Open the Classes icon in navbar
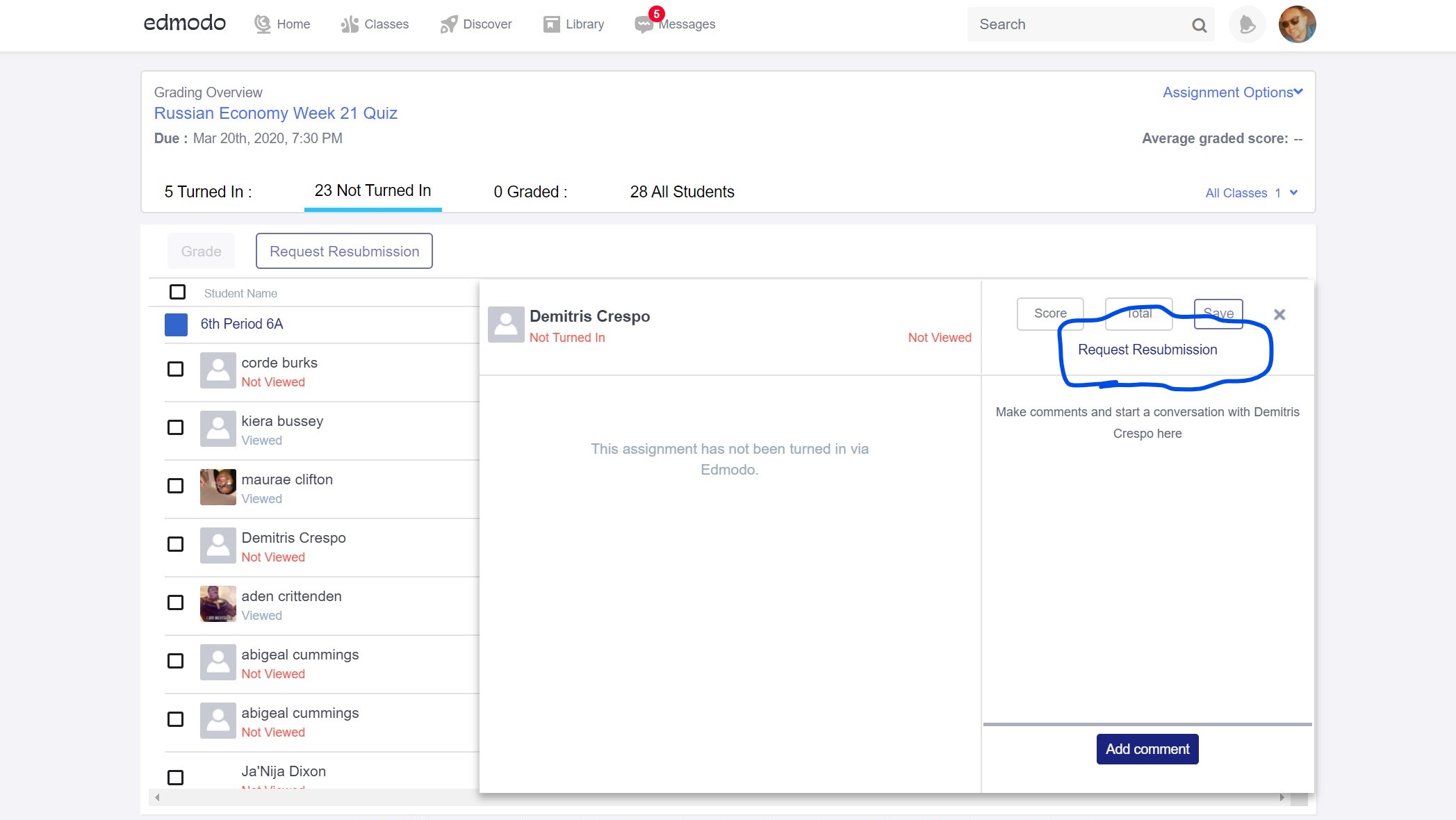1456x820 pixels. [x=350, y=24]
